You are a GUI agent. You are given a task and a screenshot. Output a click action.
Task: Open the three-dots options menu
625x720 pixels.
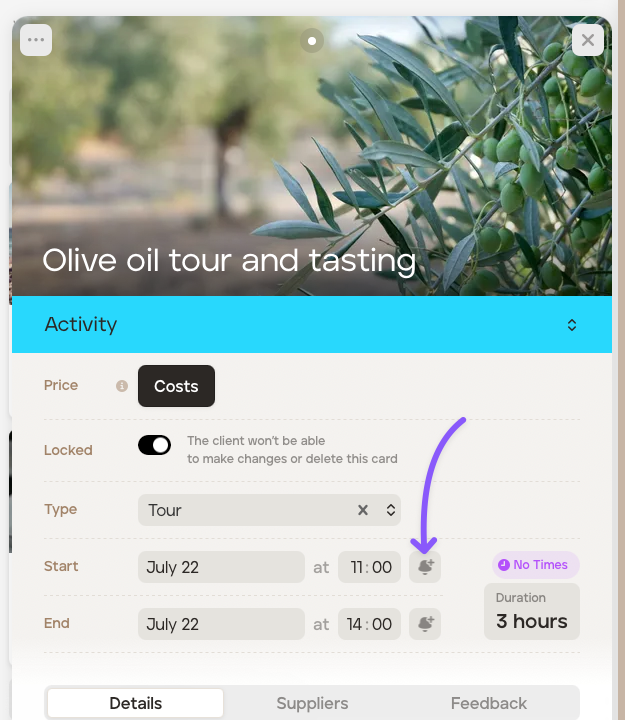[x=36, y=40]
